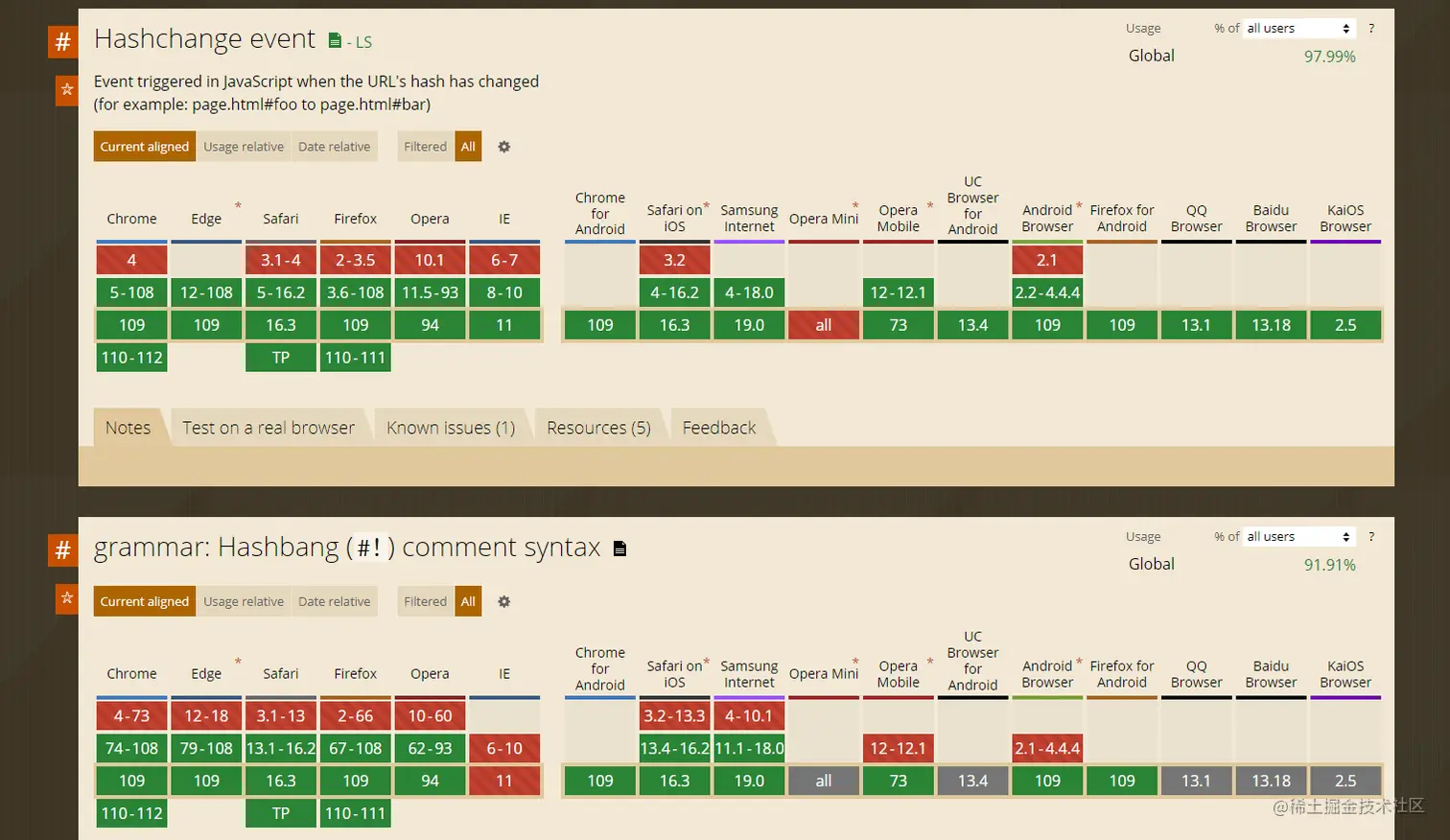Click gray UC Browser 13.4 cell in Hashbang table

point(972,781)
